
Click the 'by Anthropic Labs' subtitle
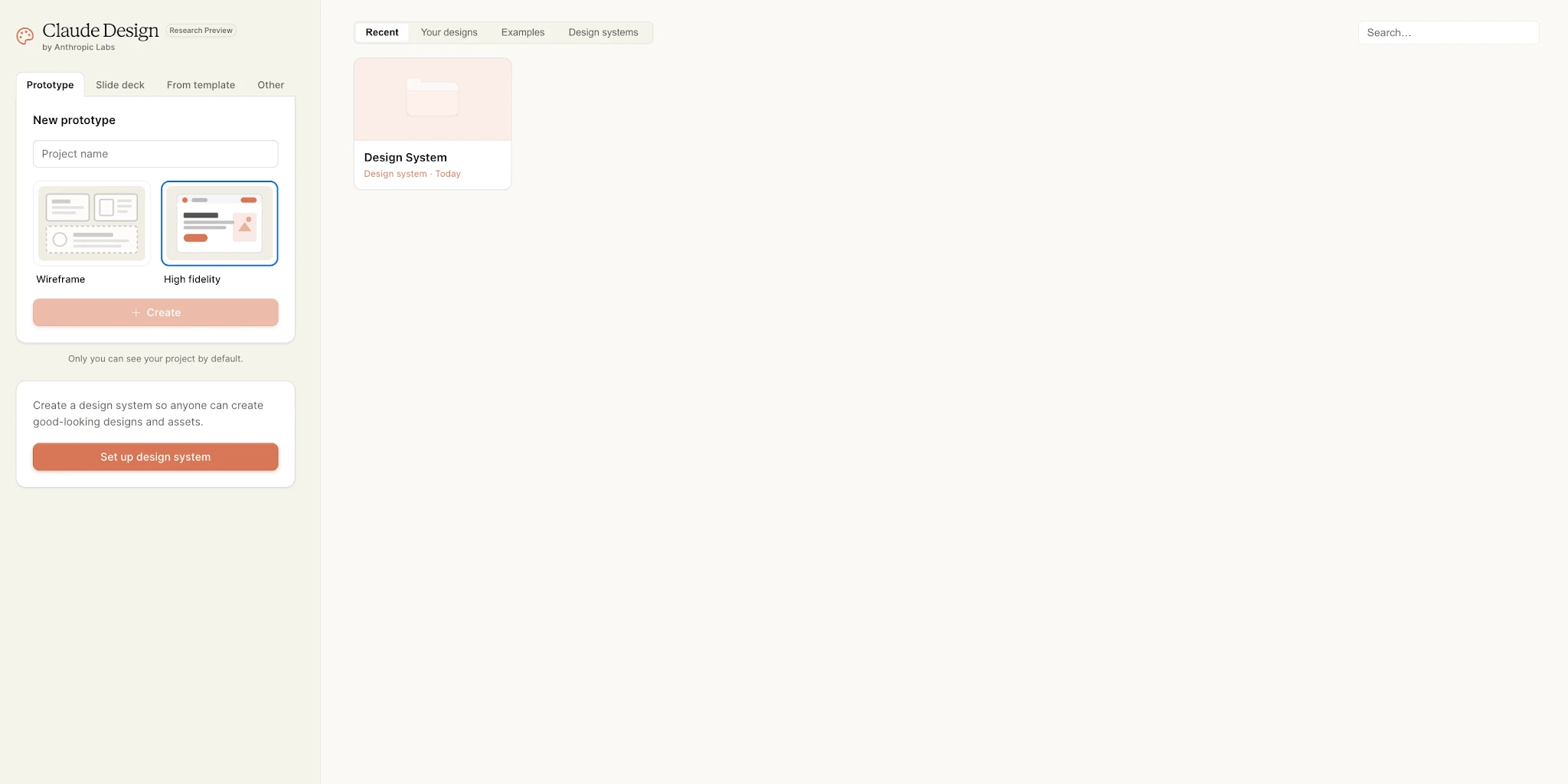[x=79, y=47]
